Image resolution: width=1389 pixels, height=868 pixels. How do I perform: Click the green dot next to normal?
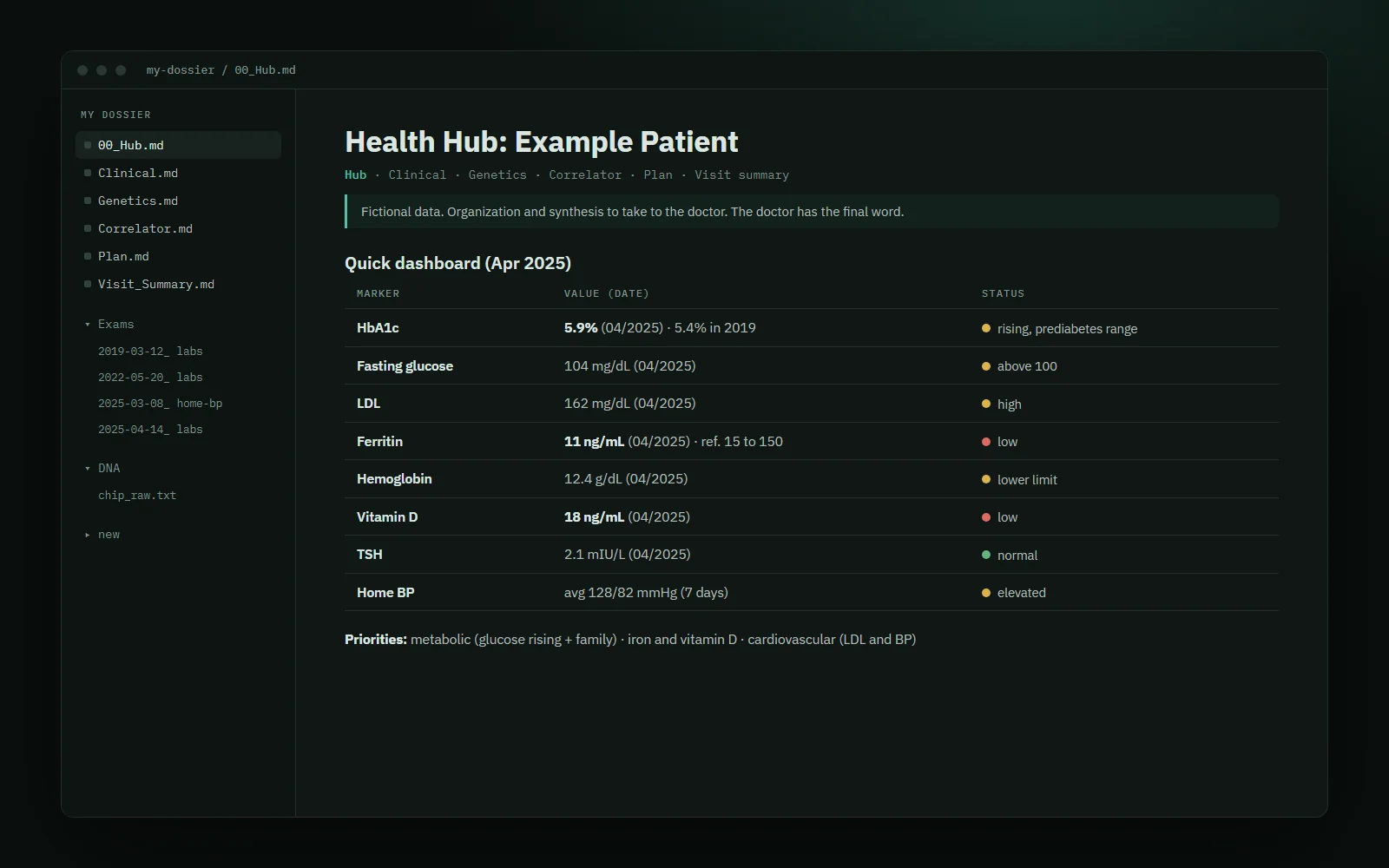[x=986, y=555]
